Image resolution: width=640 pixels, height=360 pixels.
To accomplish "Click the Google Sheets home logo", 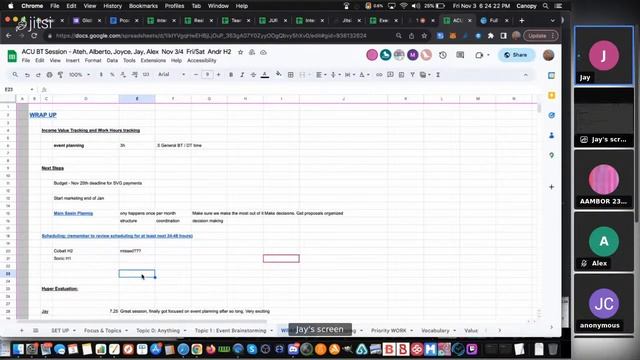I will click(x=12, y=56).
